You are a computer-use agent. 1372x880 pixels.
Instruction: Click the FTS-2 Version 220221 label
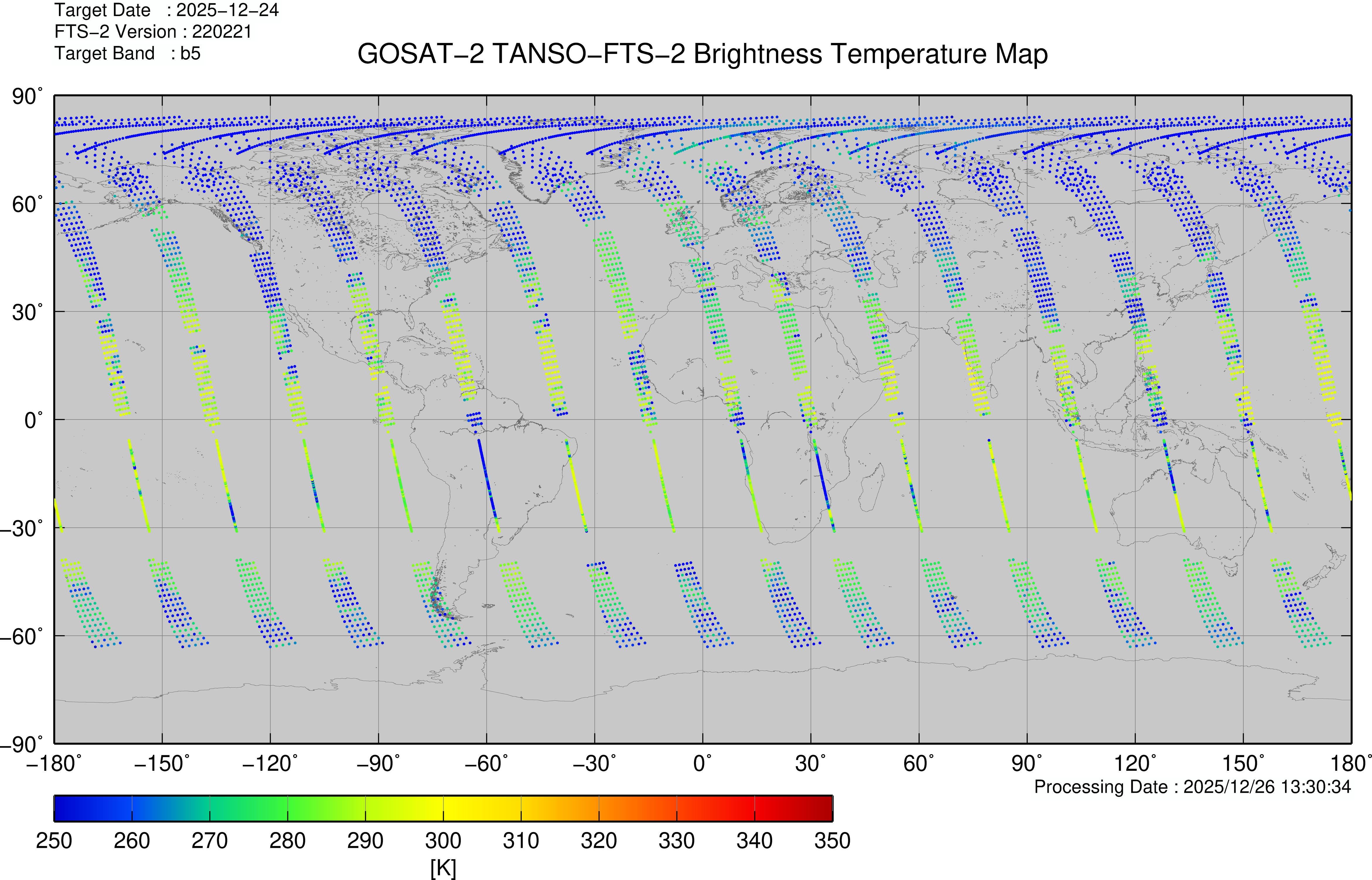point(153,31)
